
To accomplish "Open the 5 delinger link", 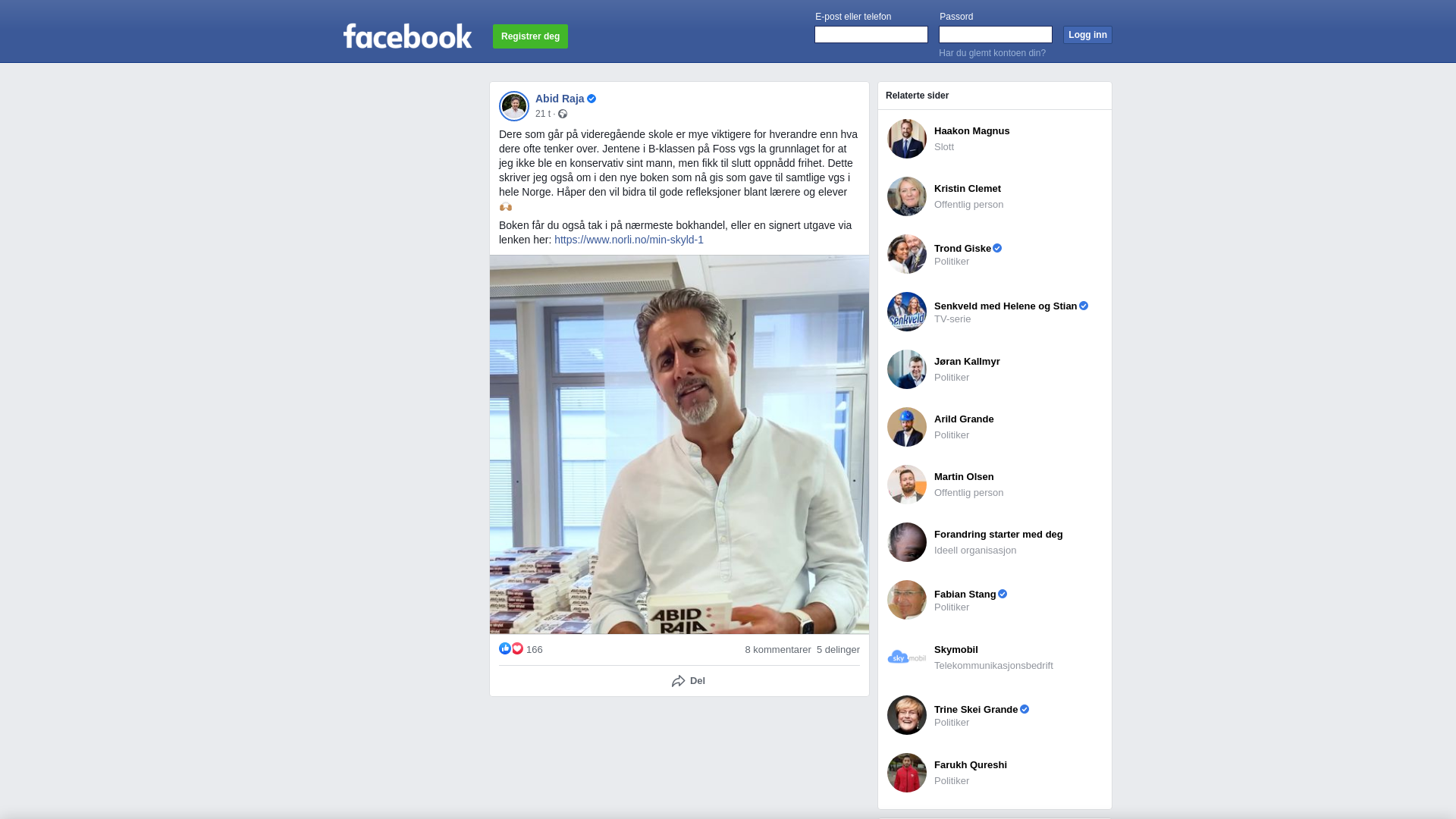I will (x=838, y=650).
